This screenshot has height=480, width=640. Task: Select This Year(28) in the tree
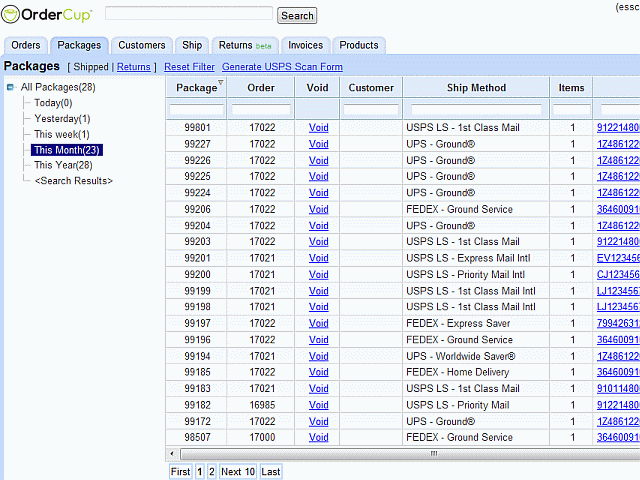(63, 165)
